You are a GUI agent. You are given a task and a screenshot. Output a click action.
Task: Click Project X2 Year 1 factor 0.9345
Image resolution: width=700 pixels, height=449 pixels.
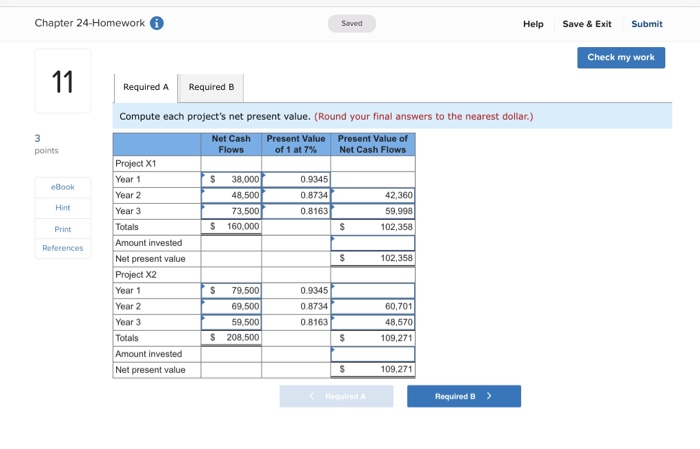(x=296, y=291)
